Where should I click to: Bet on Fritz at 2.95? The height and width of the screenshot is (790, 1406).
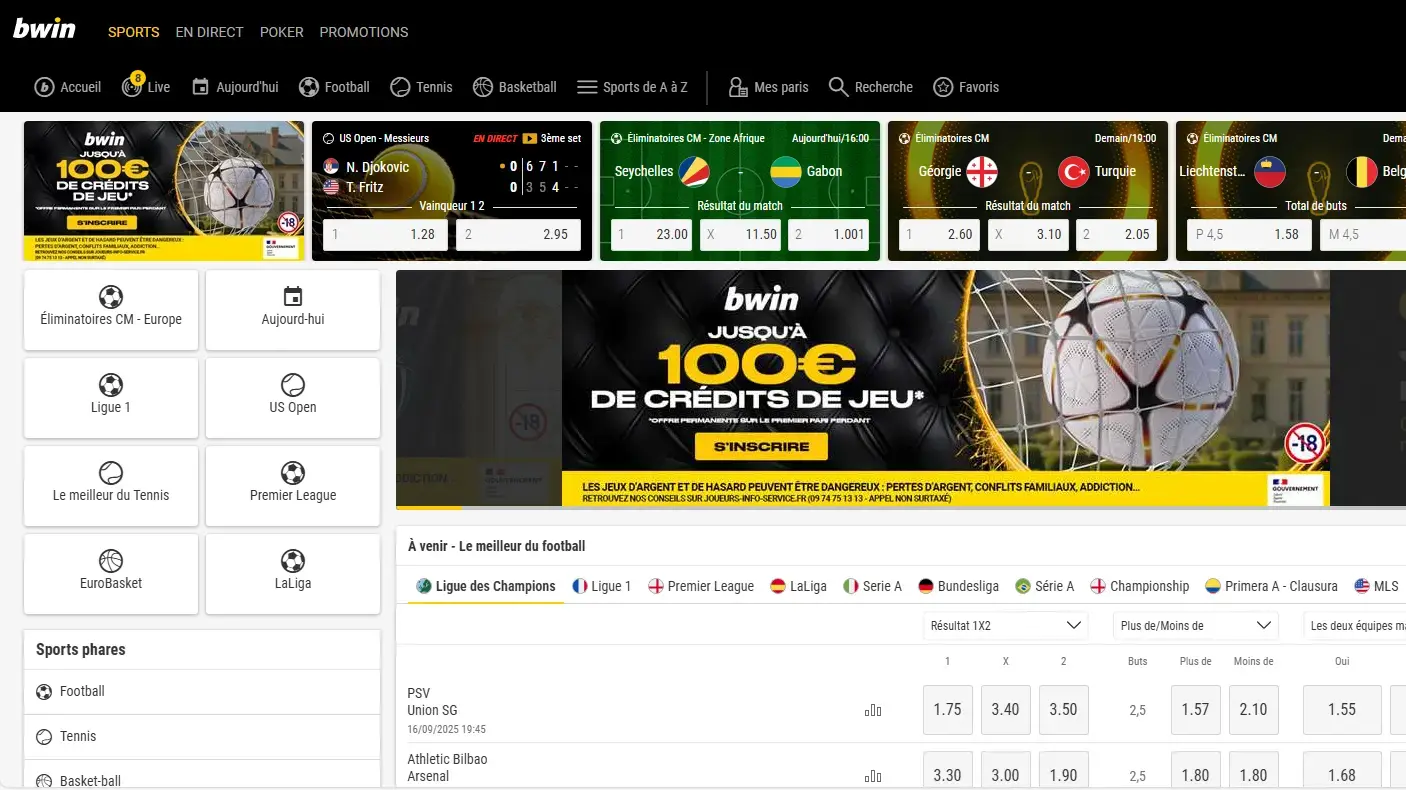(518, 234)
